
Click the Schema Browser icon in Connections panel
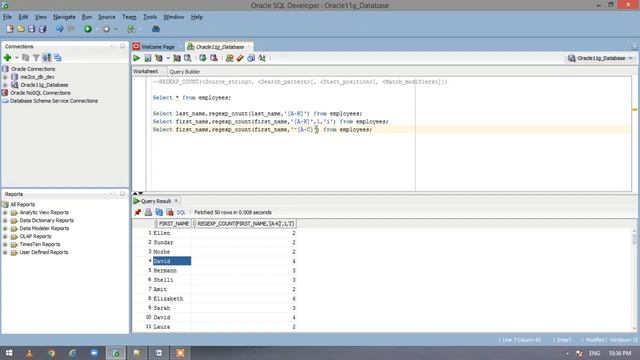(47, 58)
